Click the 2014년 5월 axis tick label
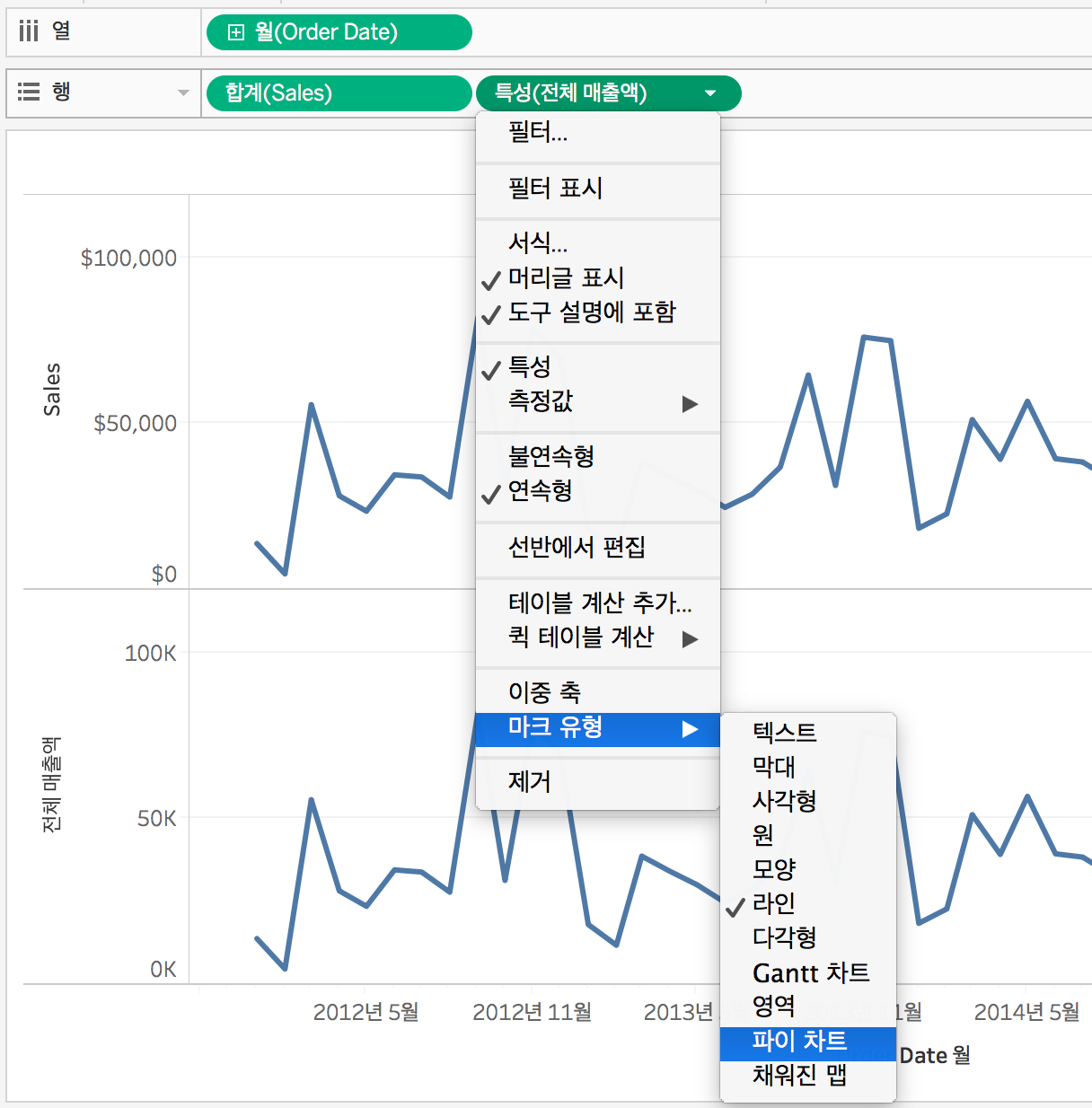The width and height of the screenshot is (1092, 1108). coord(1027,1012)
